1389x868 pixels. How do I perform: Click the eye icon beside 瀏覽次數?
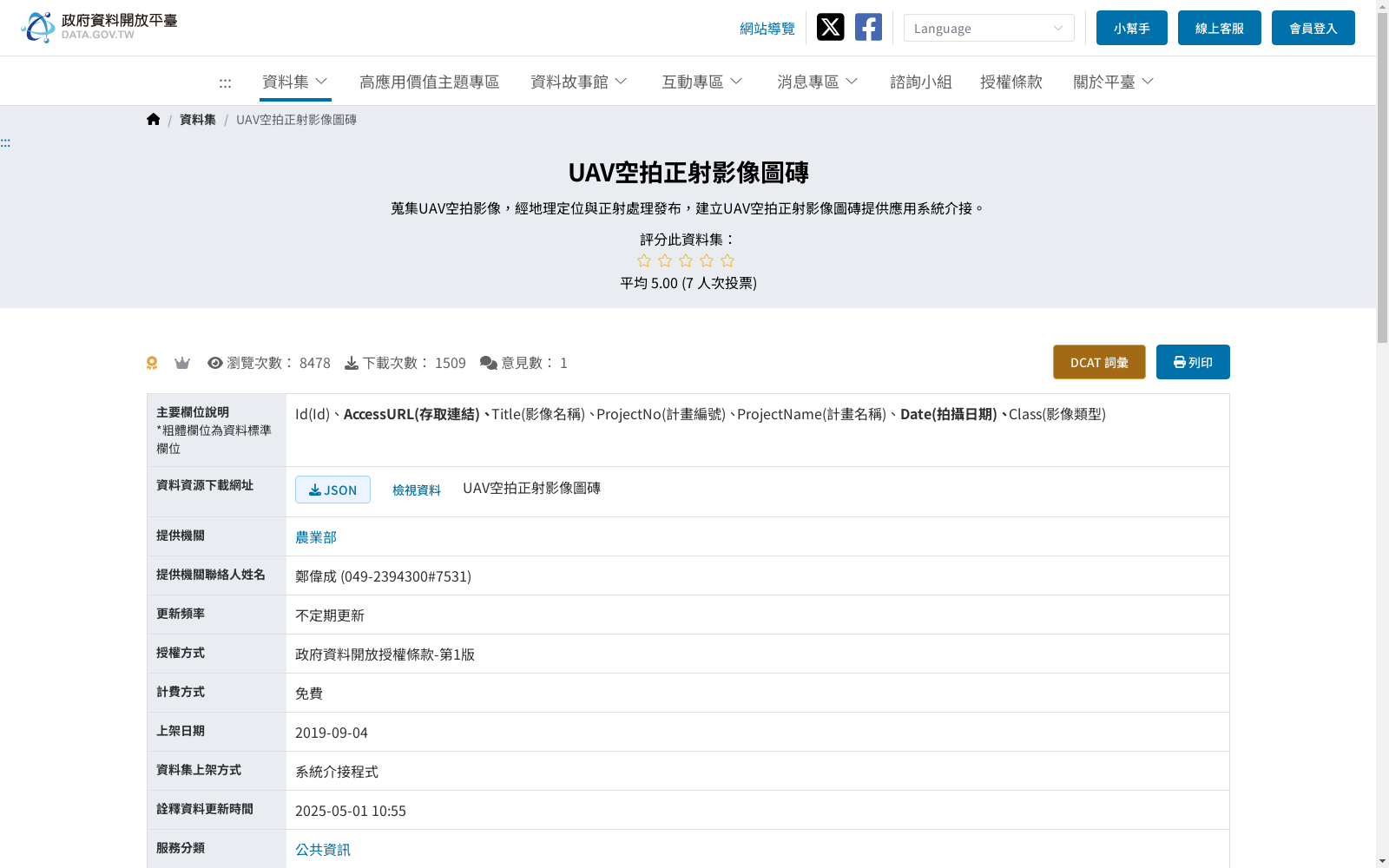[x=215, y=363]
